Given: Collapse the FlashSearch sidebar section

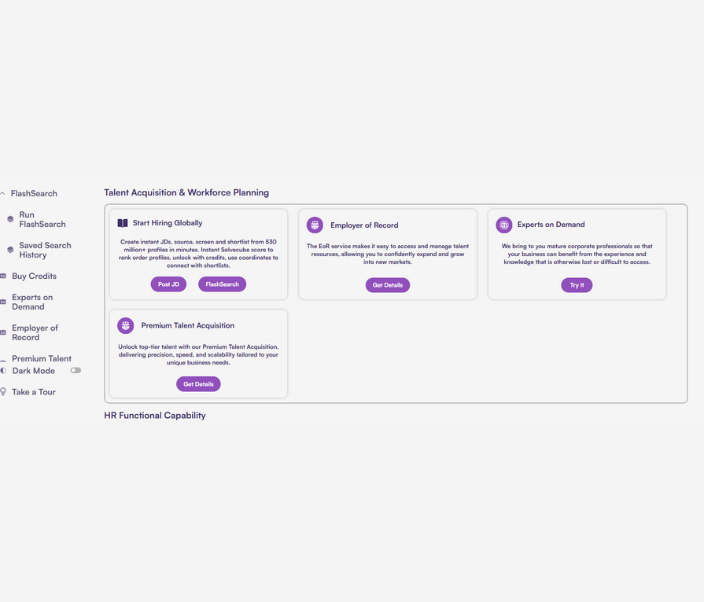Looking at the screenshot, I should 3,193.
